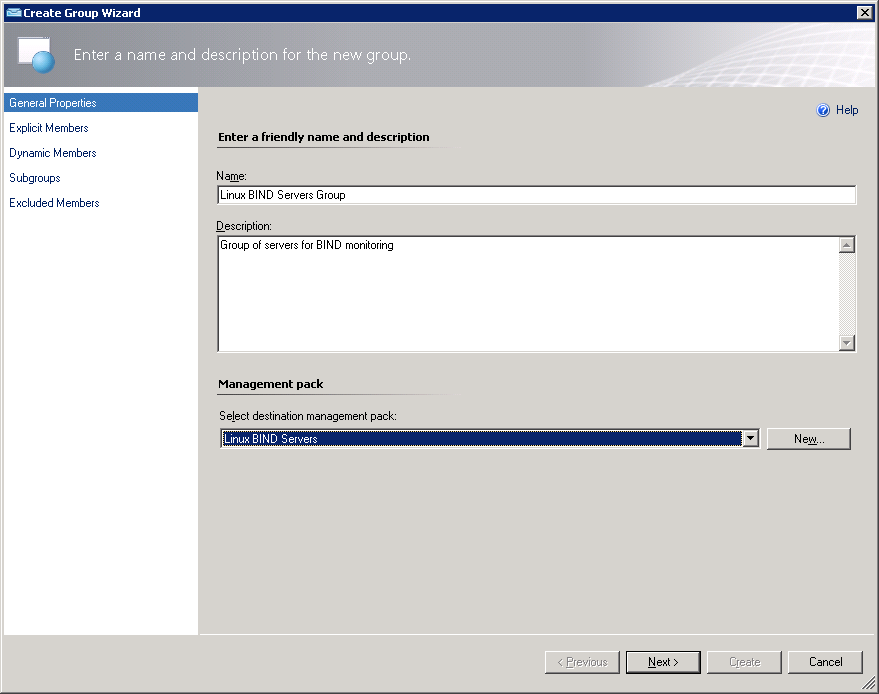Click into the Name text field
The height and width of the screenshot is (694, 879).
[x=536, y=195]
